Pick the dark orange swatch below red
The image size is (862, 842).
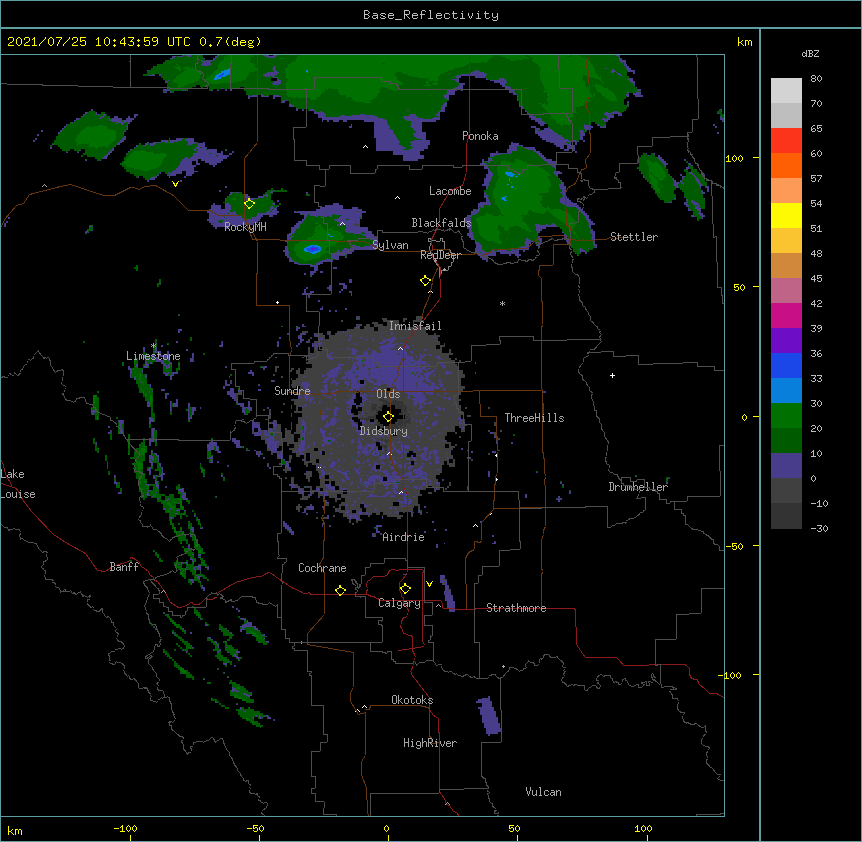click(x=786, y=165)
